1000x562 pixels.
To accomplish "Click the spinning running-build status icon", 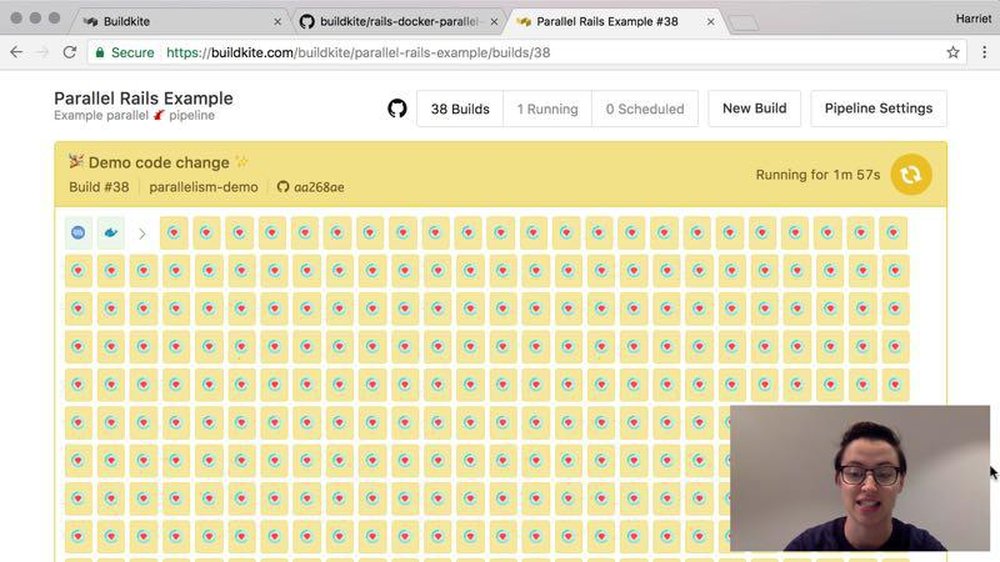I will 911,174.
